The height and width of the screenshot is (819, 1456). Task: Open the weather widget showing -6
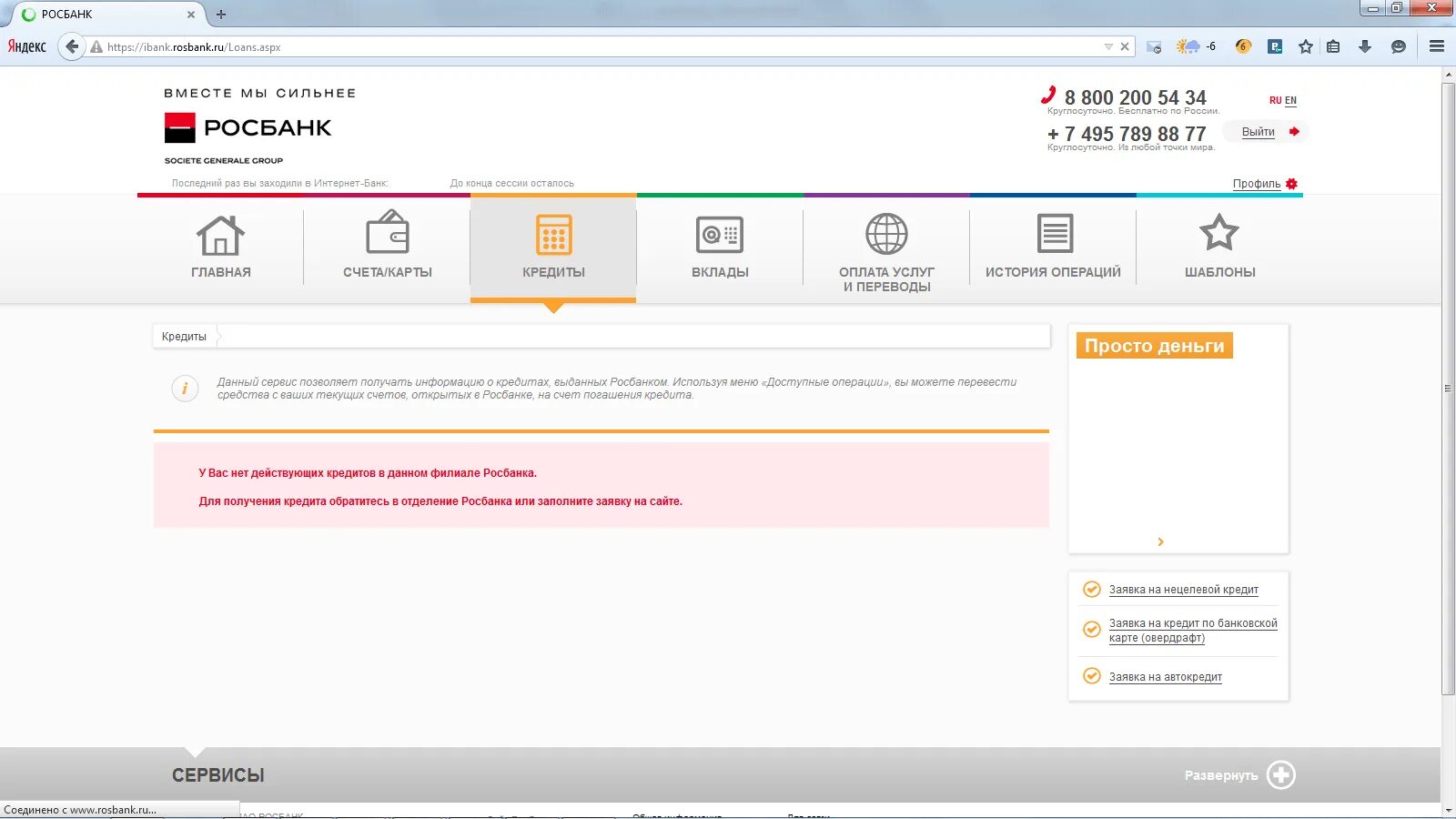1196,46
